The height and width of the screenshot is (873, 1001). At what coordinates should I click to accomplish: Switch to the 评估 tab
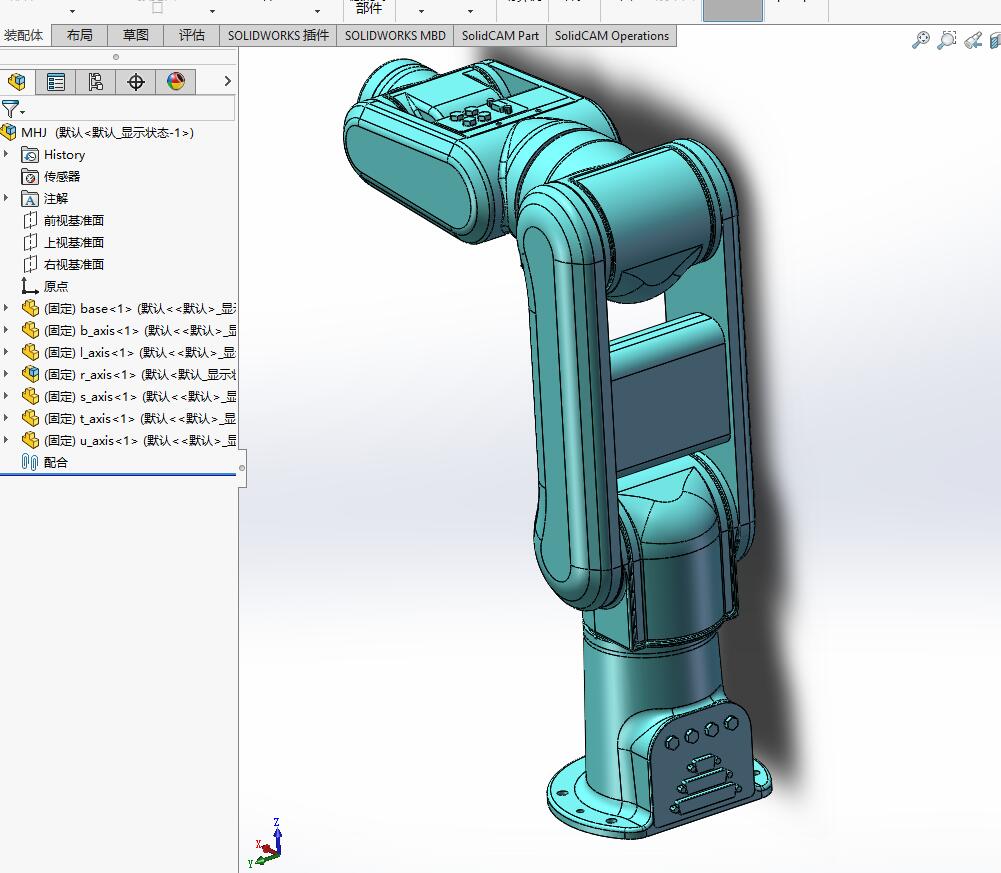192,36
